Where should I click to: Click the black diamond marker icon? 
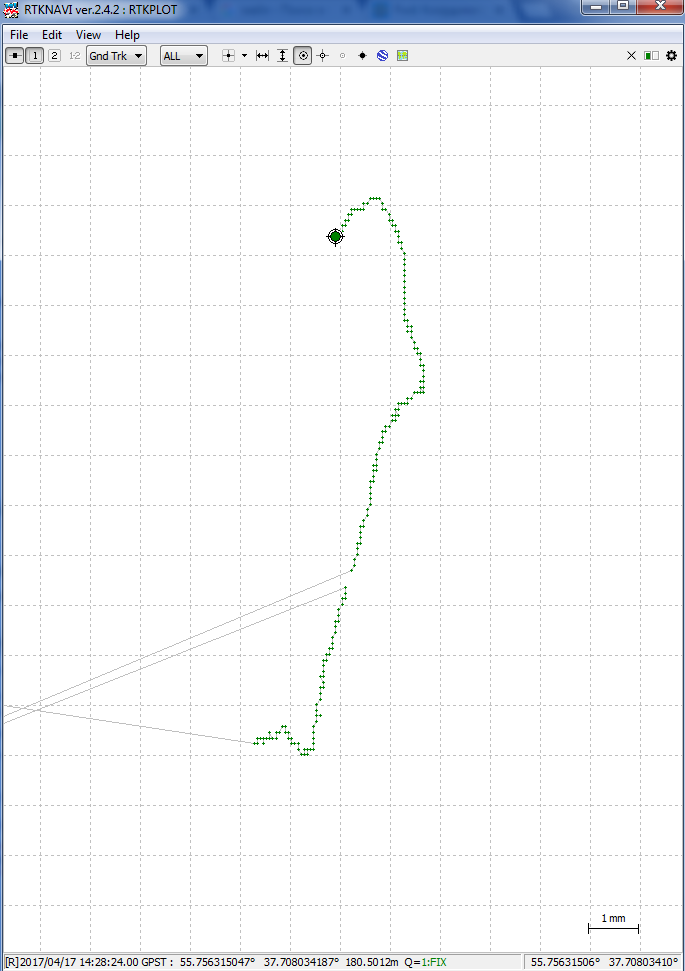coord(362,56)
